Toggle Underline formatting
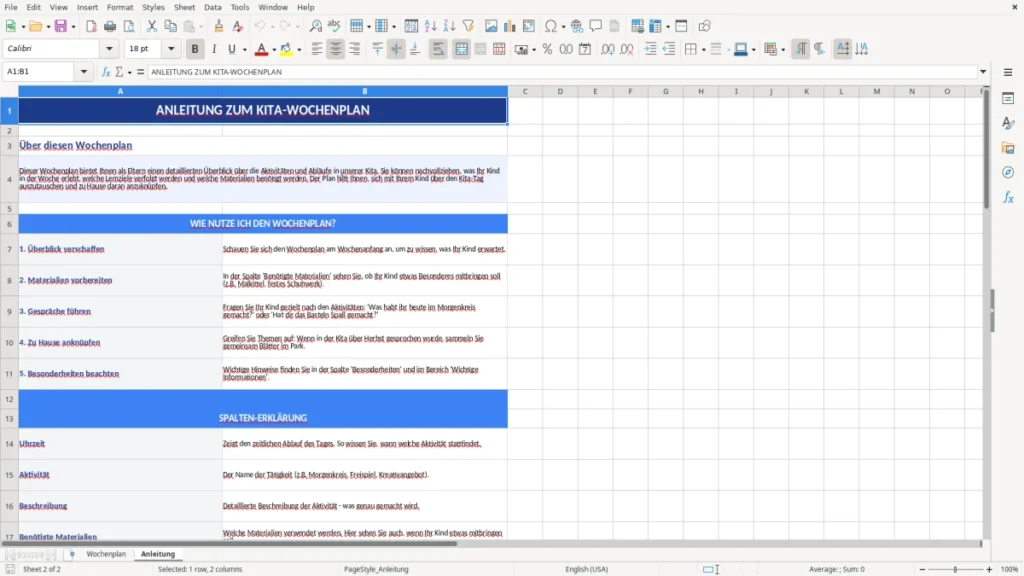 coord(231,49)
